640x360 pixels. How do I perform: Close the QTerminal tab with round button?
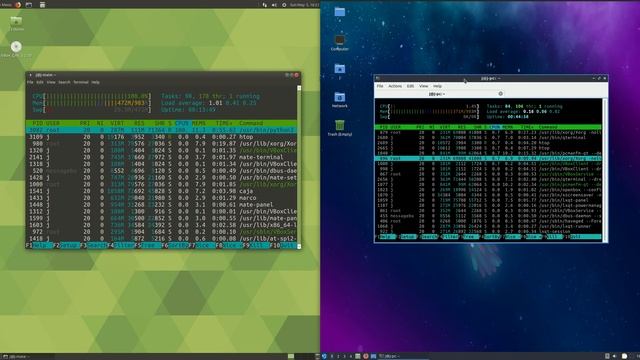501,93
